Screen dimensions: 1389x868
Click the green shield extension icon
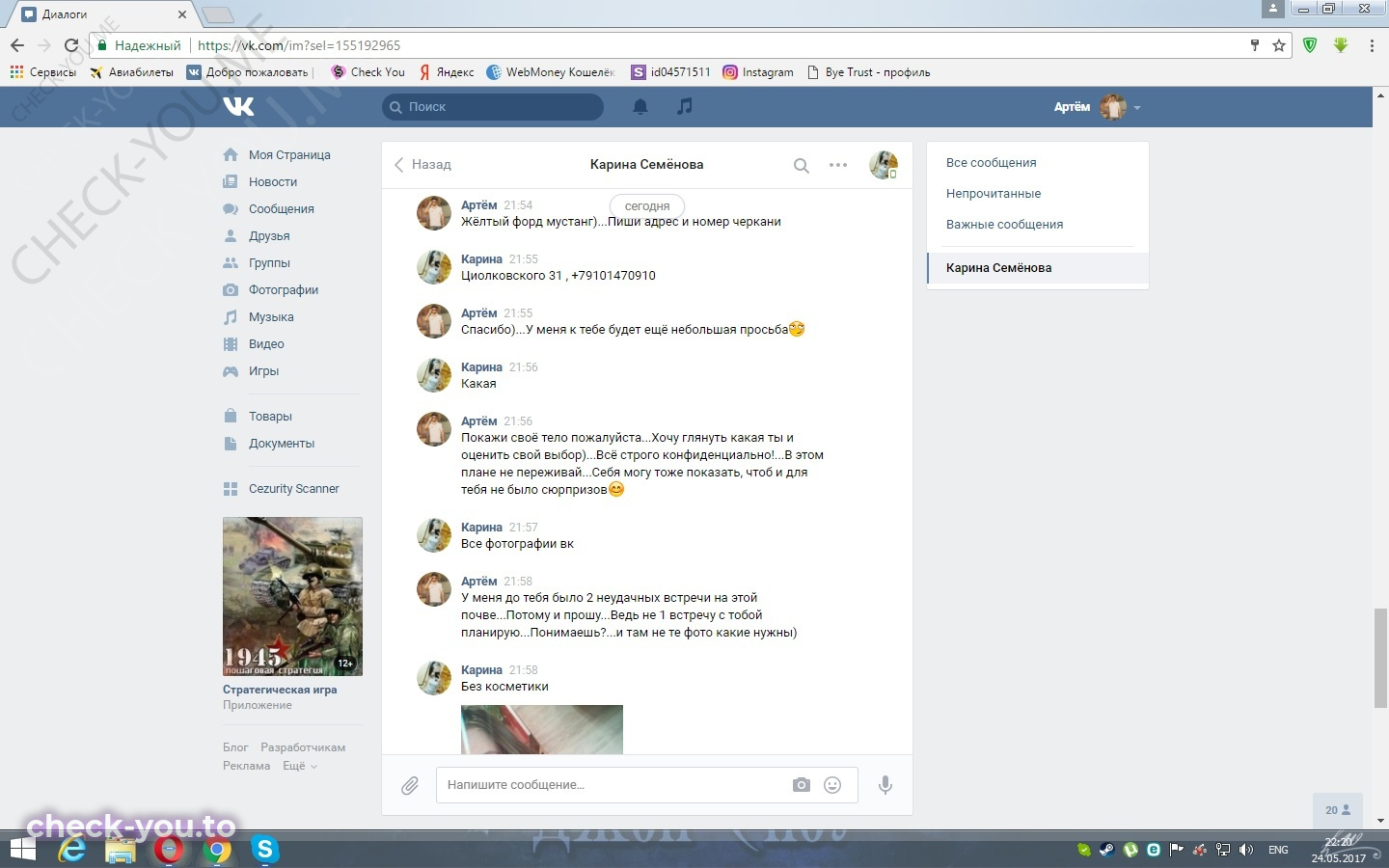pyautogui.click(x=1310, y=45)
